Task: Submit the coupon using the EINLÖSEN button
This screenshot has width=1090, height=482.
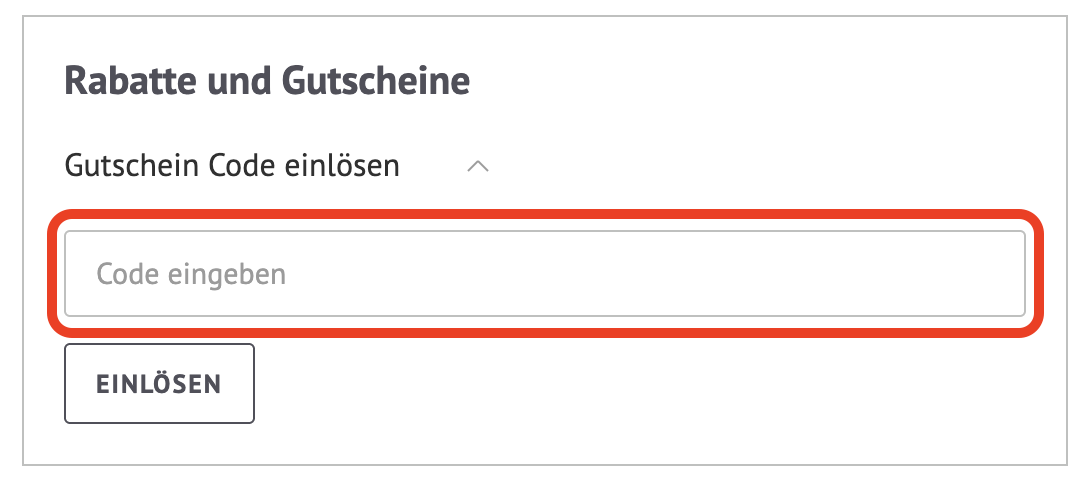Action: click(x=159, y=383)
